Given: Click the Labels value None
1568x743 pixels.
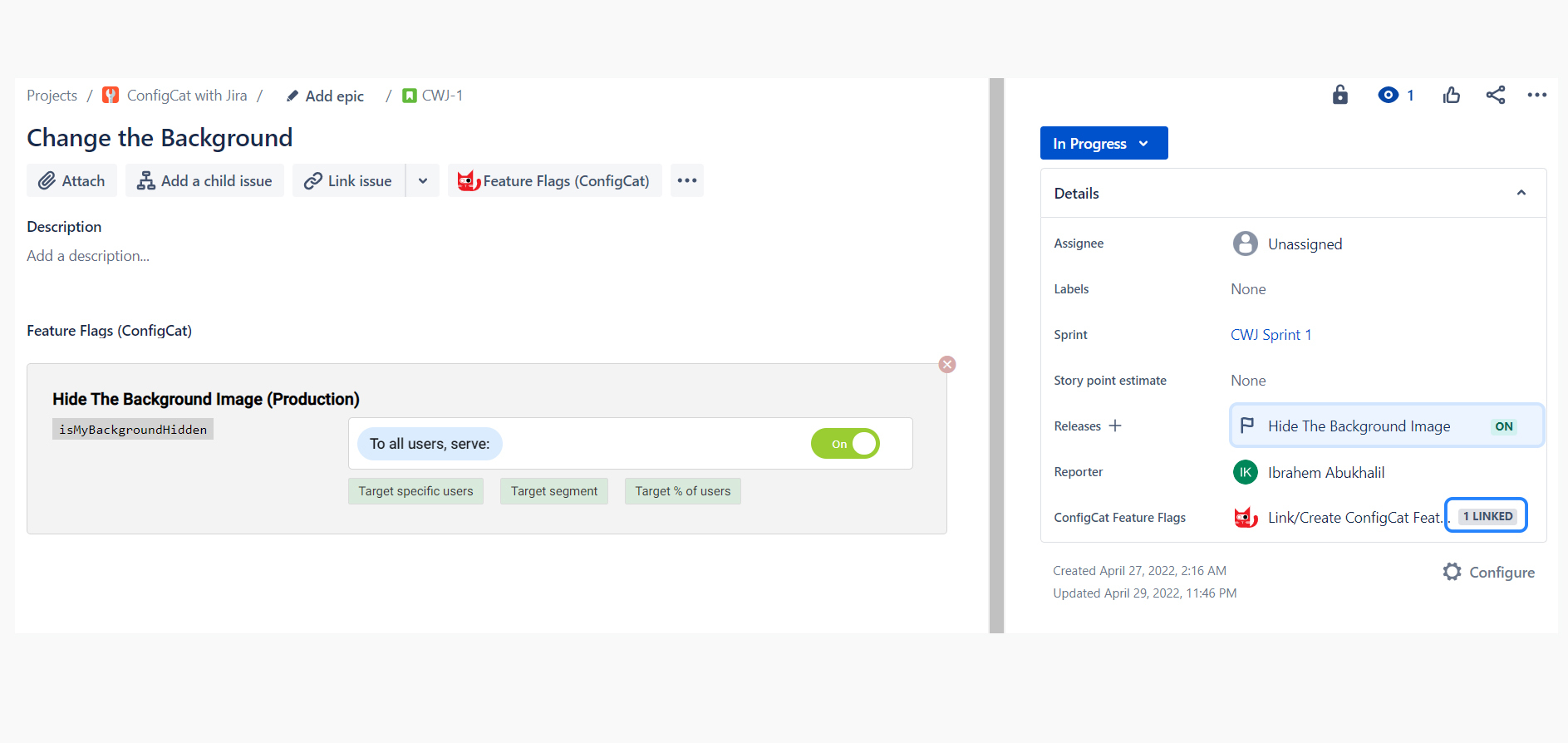Looking at the screenshot, I should point(1248,289).
